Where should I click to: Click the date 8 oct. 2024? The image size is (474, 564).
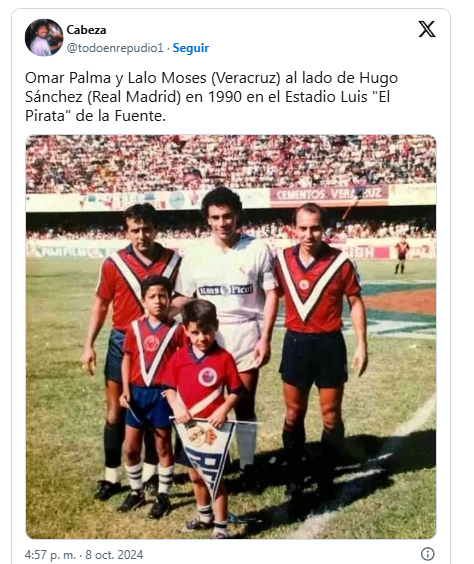coord(114,554)
